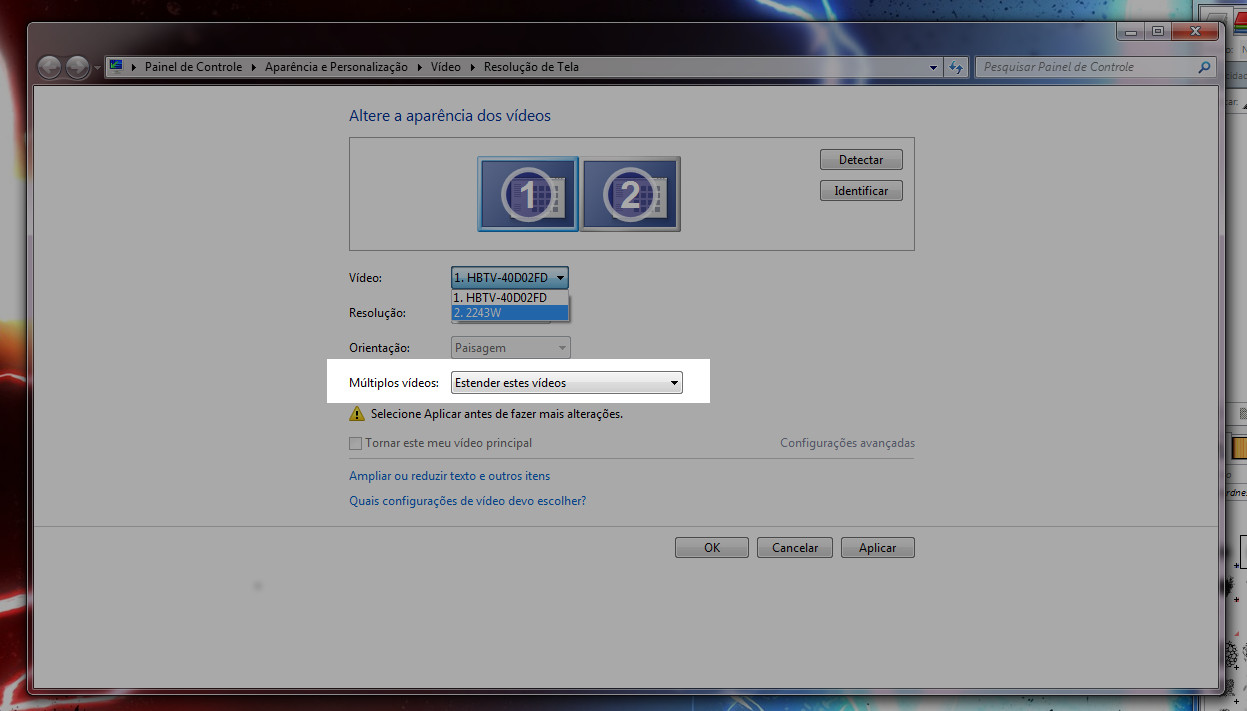Enable Tornar este meu vídeo principal checkbox

355,443
